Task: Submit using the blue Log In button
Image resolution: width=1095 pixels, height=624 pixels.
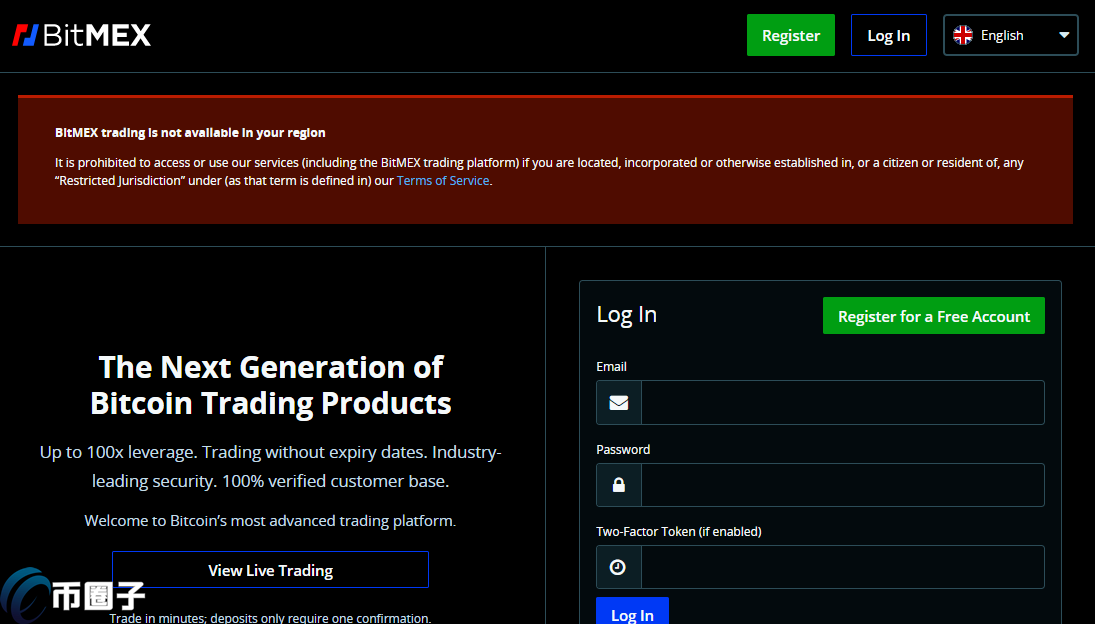Action: coord(632,612)
